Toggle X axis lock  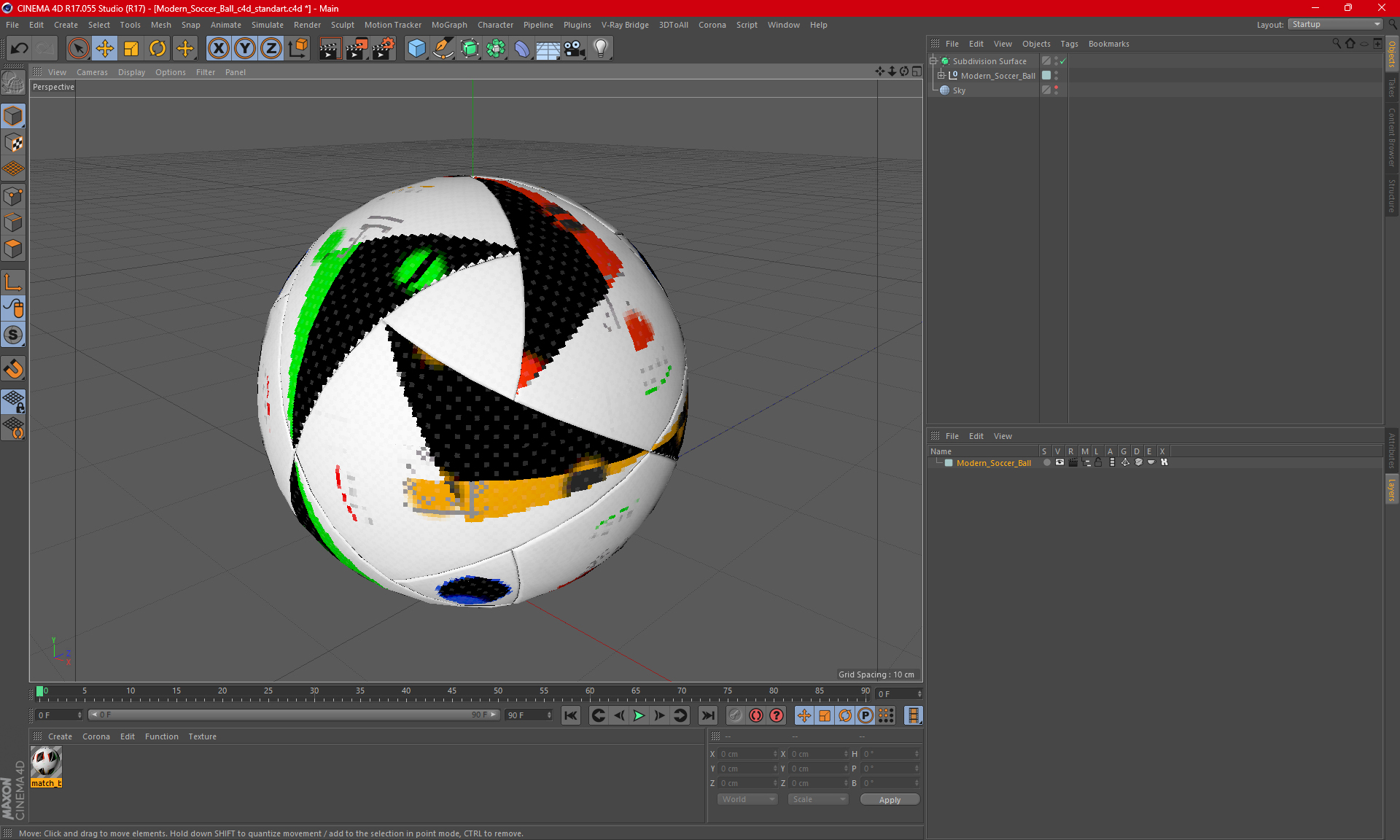(x=218, y=49)
